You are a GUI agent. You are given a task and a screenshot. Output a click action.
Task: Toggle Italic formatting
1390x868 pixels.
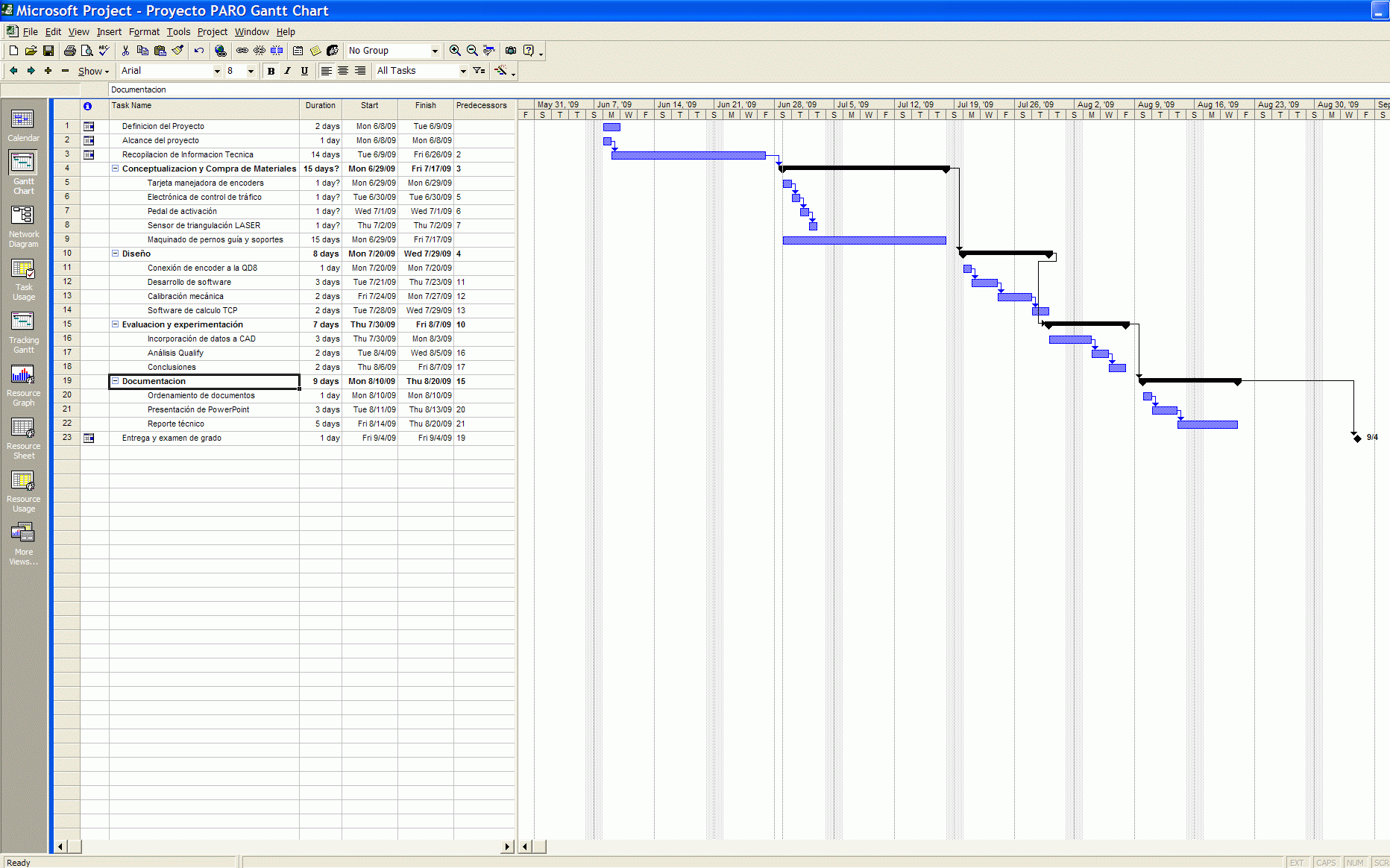click(287, 71)
